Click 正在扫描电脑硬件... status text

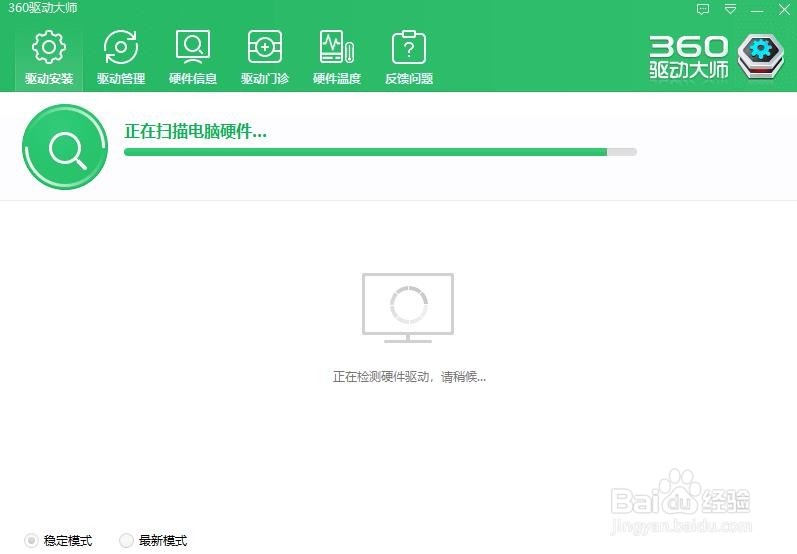196,132
